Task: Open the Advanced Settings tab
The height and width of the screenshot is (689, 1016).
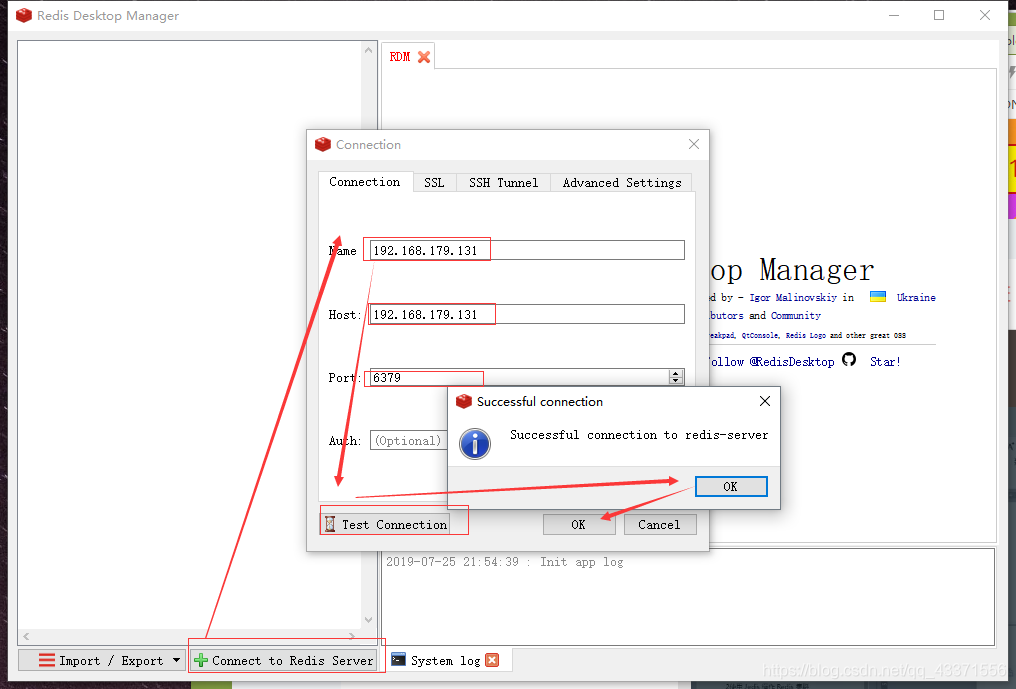Action: [621, 183]
